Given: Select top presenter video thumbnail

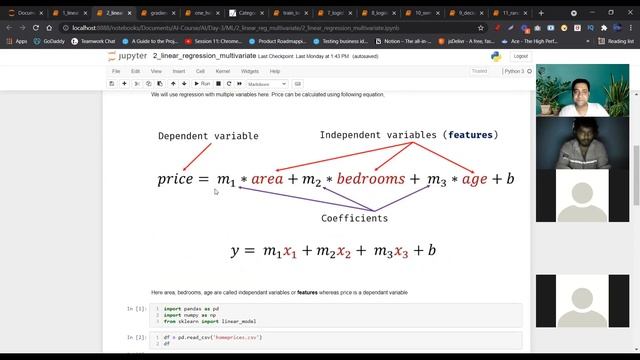Looking at the screenshot, I should tap(582, 90).
